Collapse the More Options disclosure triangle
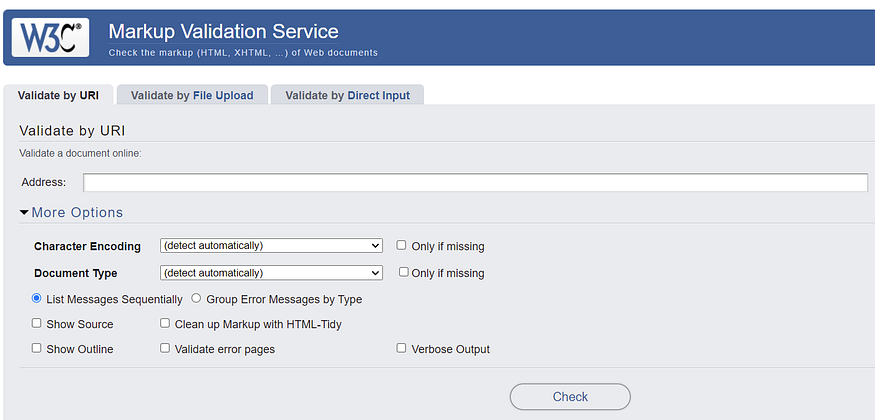This screenshot has height=420, width=875. point(24,213)
